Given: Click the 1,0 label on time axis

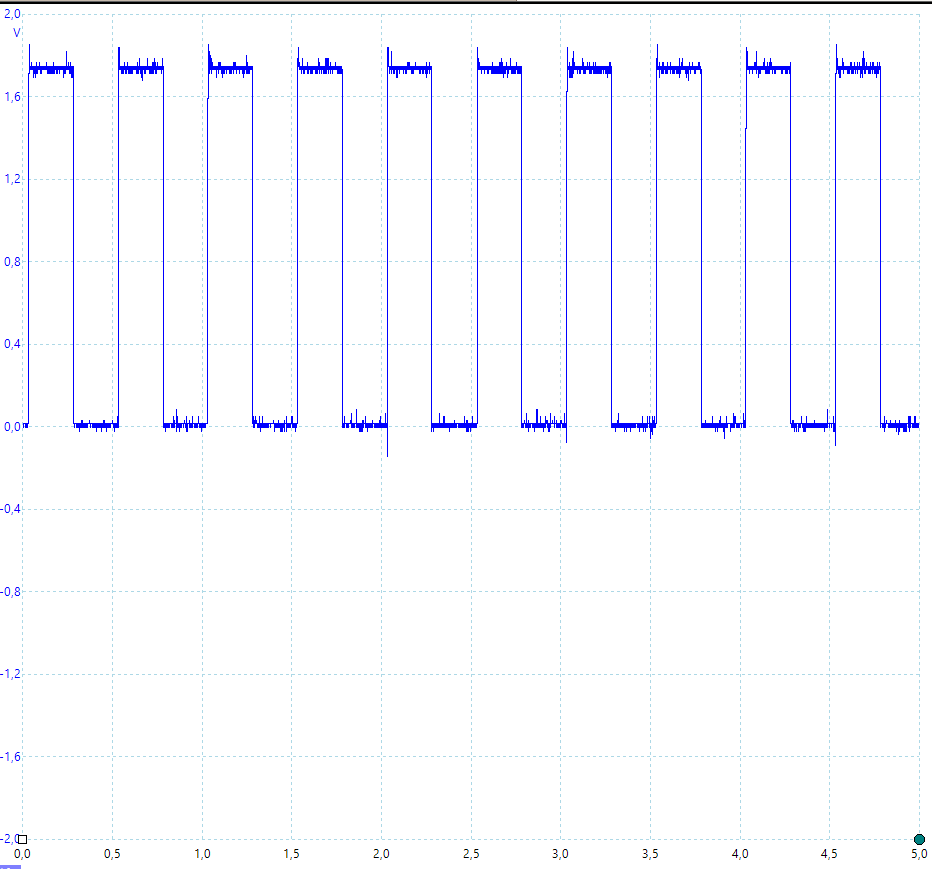Looking at the screenshot, I should coord(202,854).
